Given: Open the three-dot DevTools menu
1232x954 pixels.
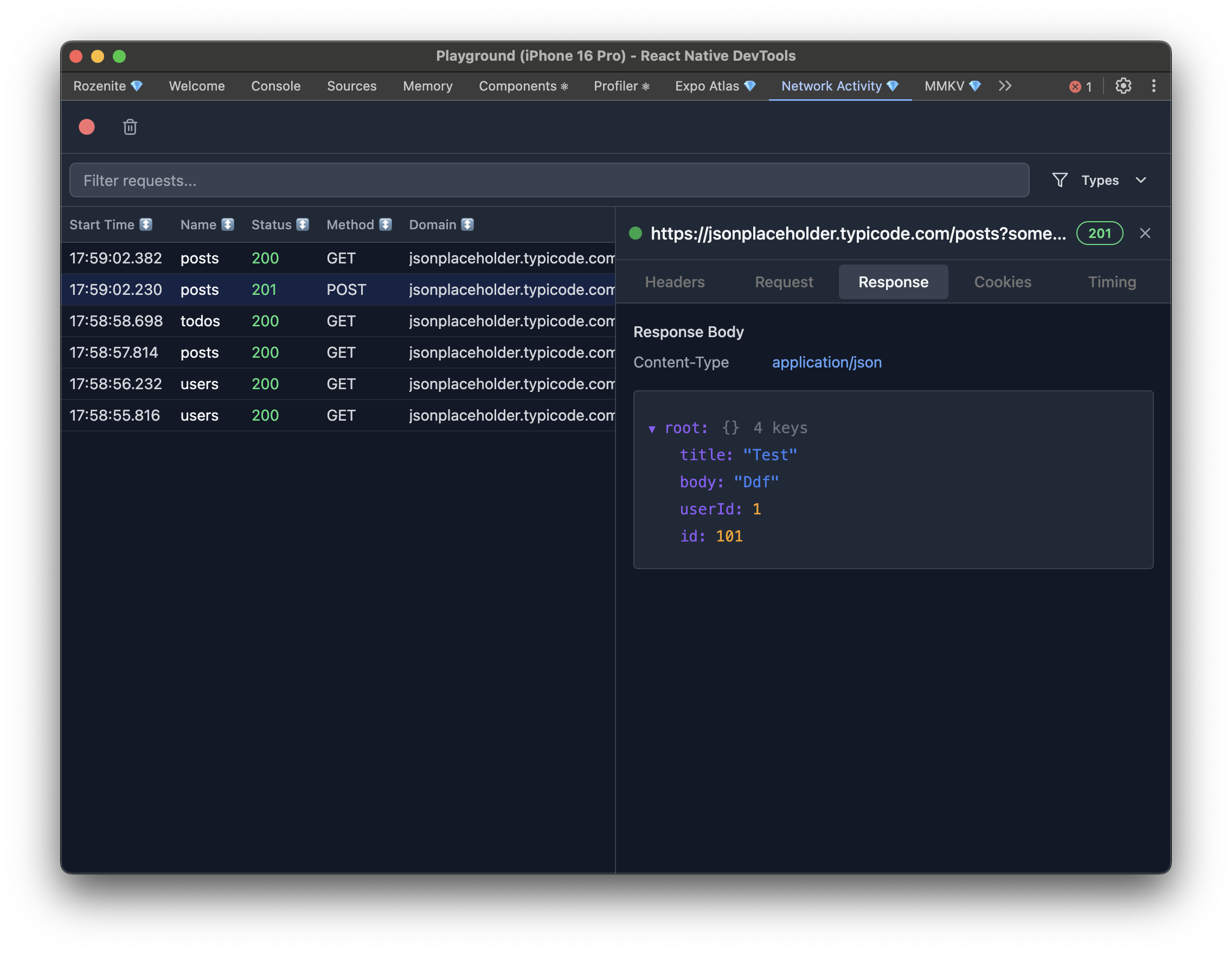Looking at the screenshot, I should [1153, 86].
